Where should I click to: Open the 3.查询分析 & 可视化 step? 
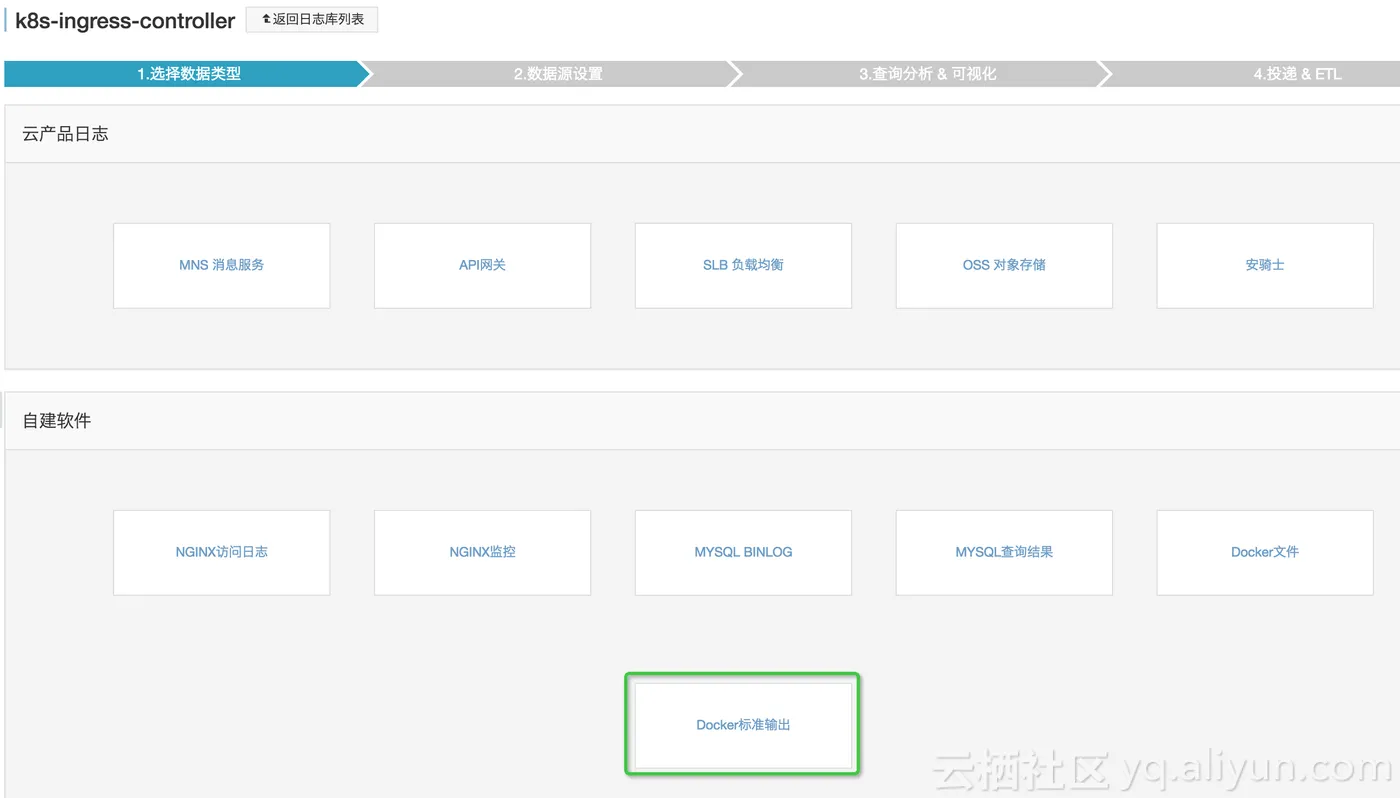pos(927,74)
